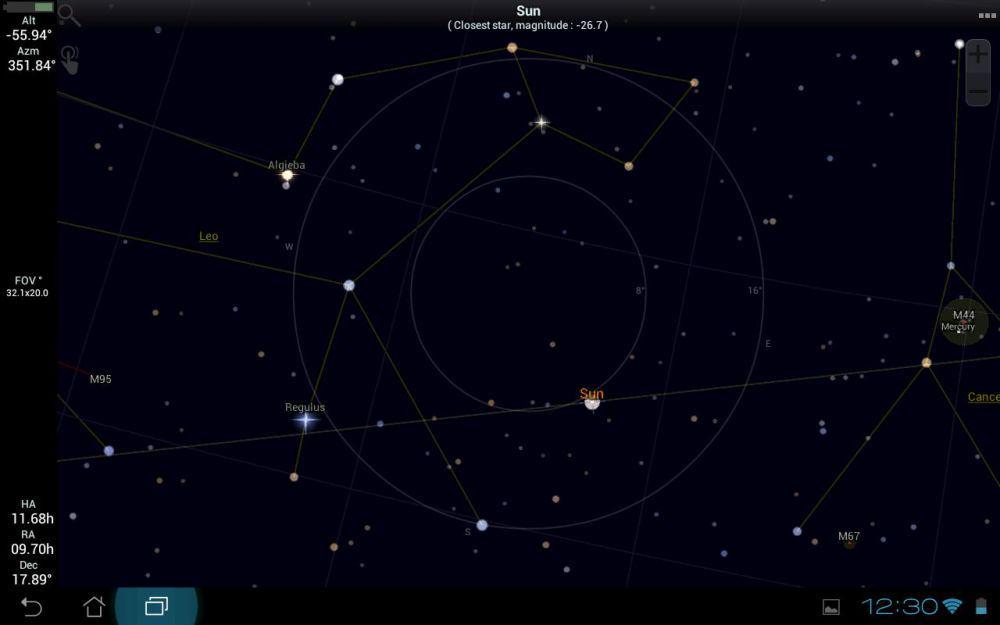Open the search magnifier icon
1000x625 pixels.
click(x=69, y=15)
